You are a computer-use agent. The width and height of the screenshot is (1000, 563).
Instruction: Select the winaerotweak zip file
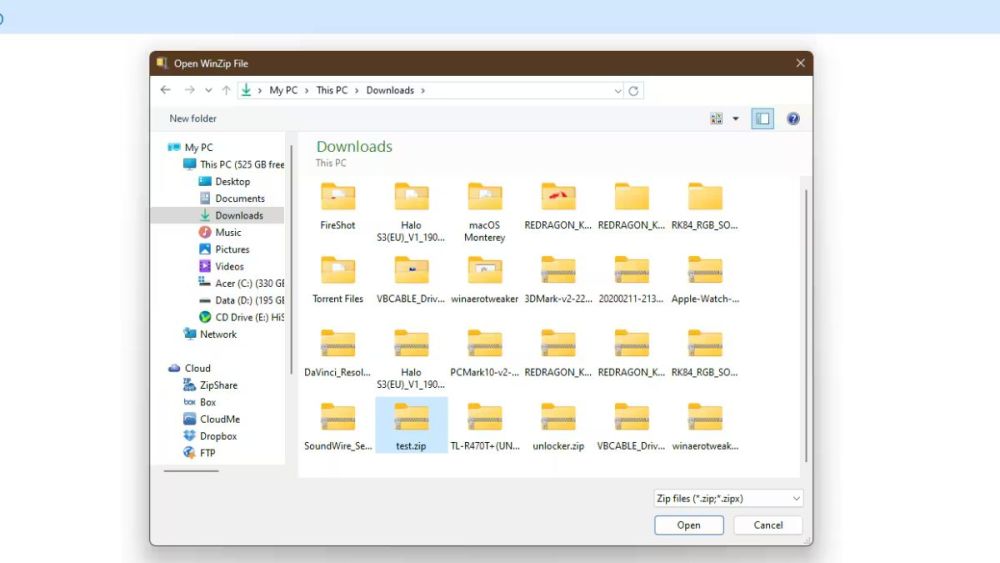click(x=705, y=427)
